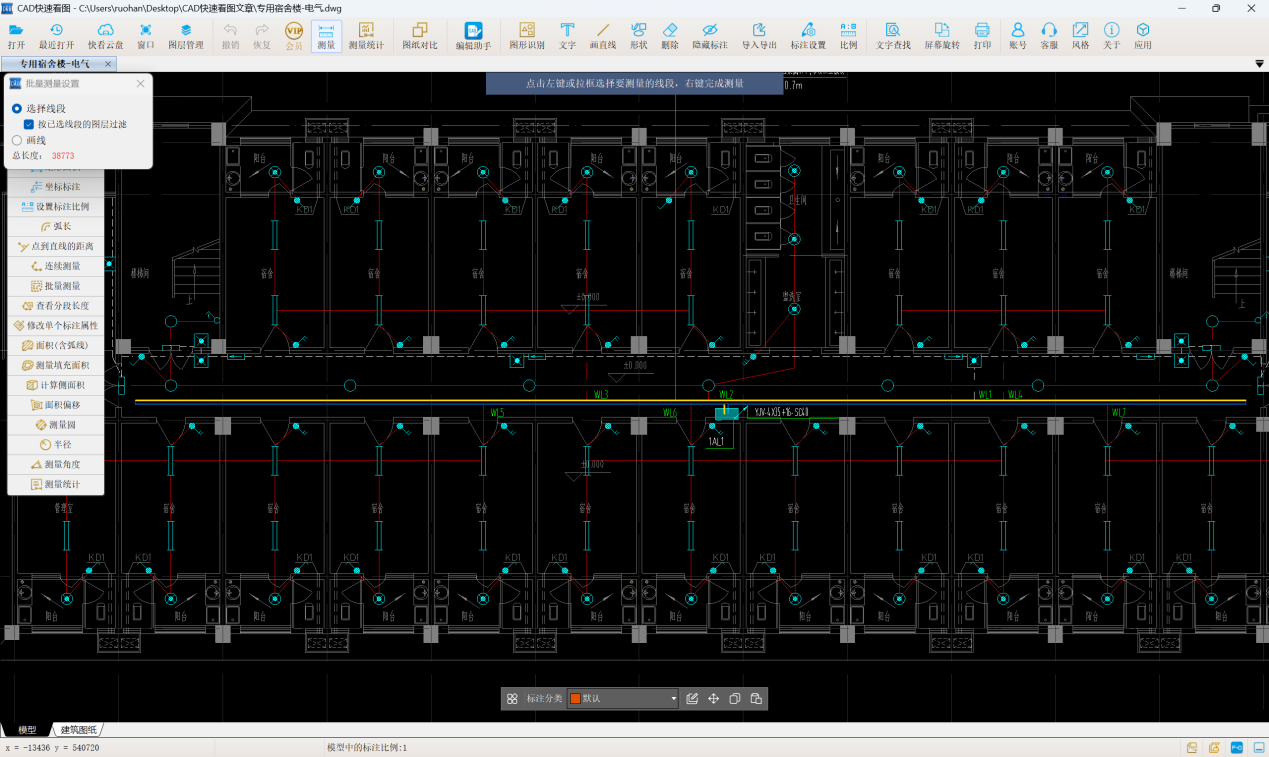The image size is (1269, 757).
Task: Switch to the 建筑图纸 layout tab
Action: pyautogui.click(x=79, y=730)
